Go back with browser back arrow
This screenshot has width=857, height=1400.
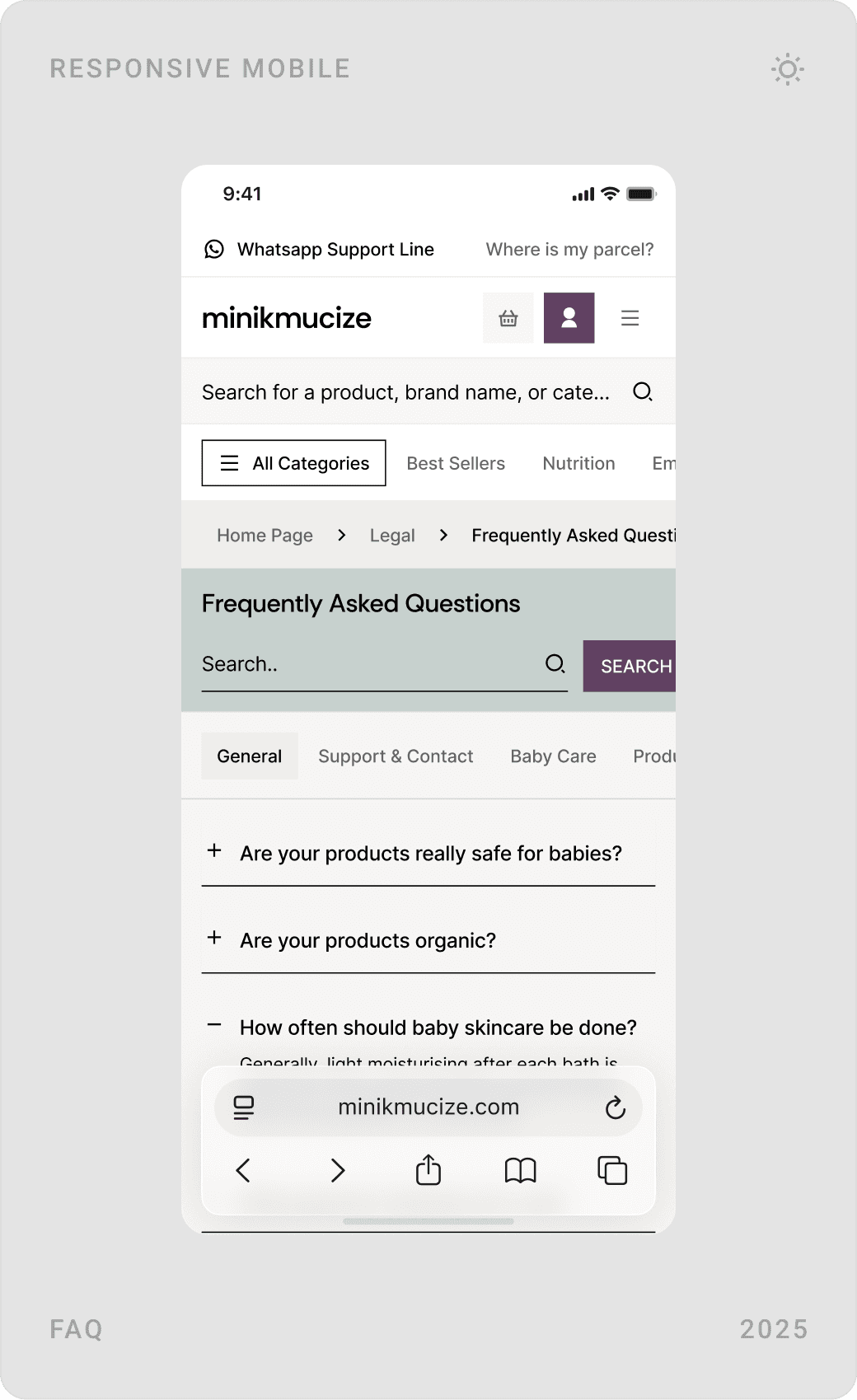coord(243,1170)
